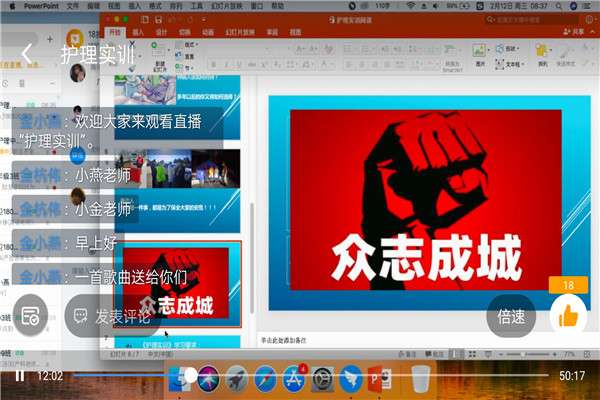
Task: Clear formatting with the eraser A icon
Action: [328, 49]
